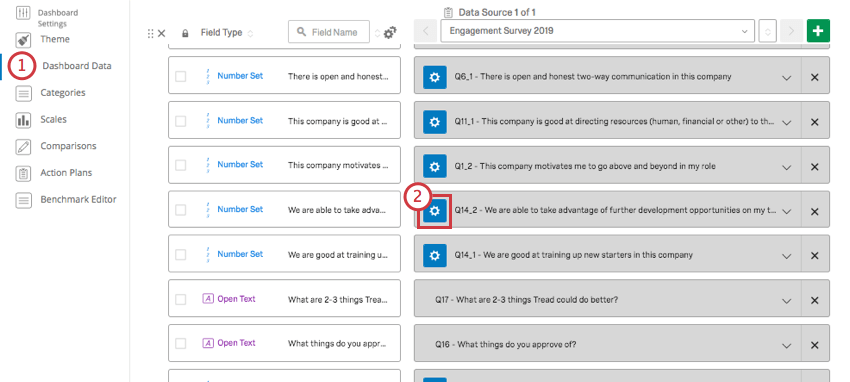The width and height of the screenshot is (850, 382).
Task: Change Number Set type for 'We are good at training'
Action: [234, 254]
